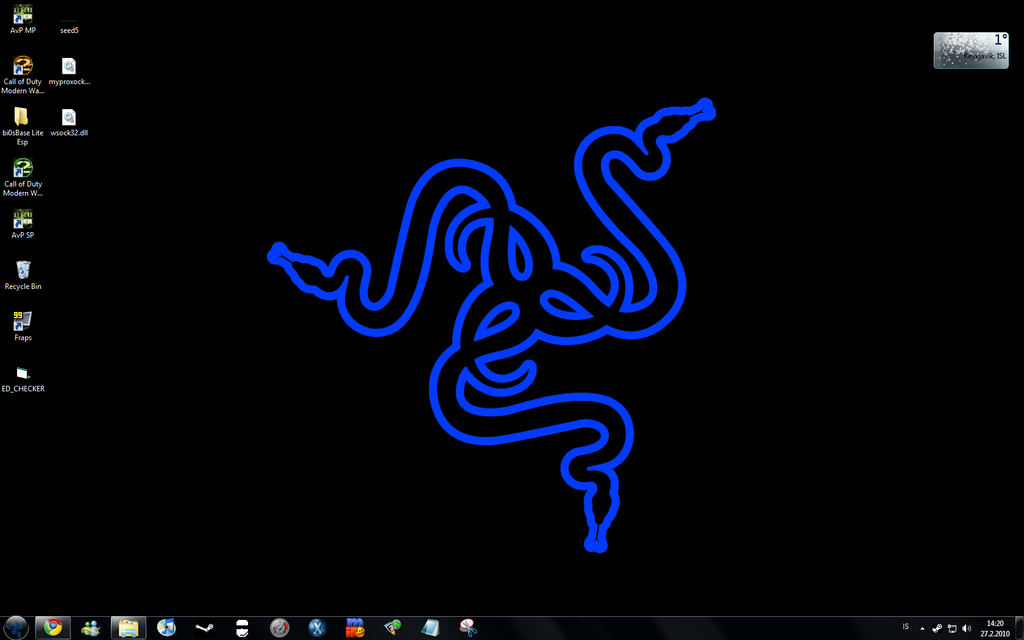Select the myproxock file on the desktop
The height and width of the screenshot is (640, 1024).
tap(69, 71)
